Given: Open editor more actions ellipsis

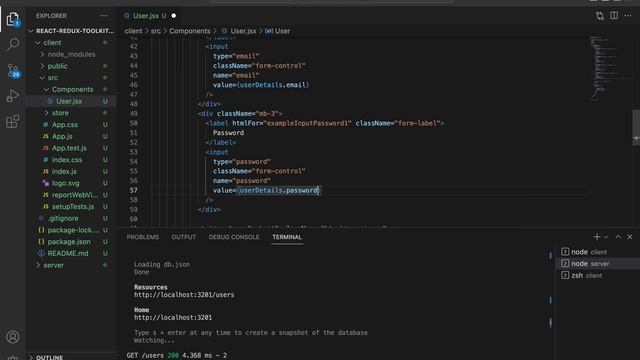Looking at the screenshot, I should (628, 16).
